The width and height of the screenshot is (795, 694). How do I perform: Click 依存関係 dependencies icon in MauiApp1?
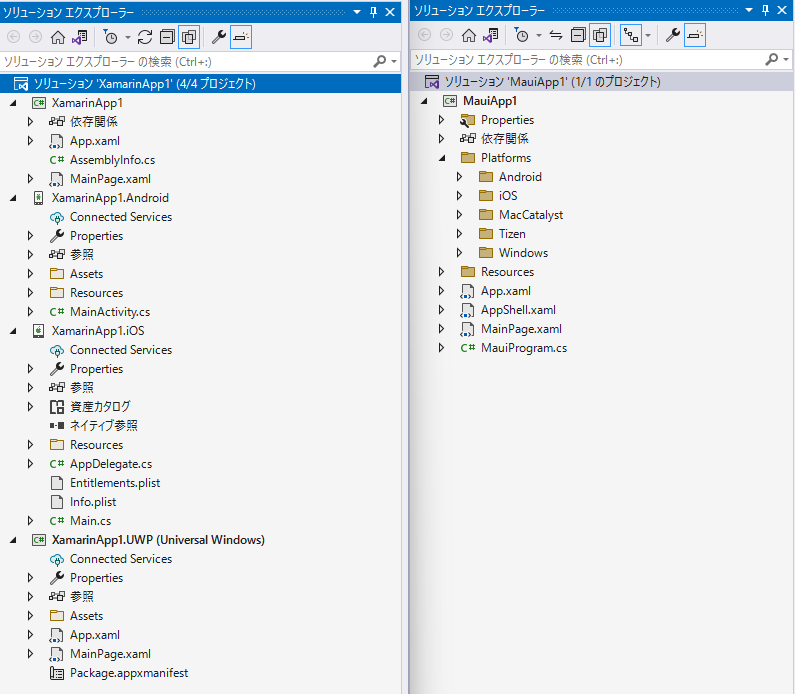(x=467, y=138)
